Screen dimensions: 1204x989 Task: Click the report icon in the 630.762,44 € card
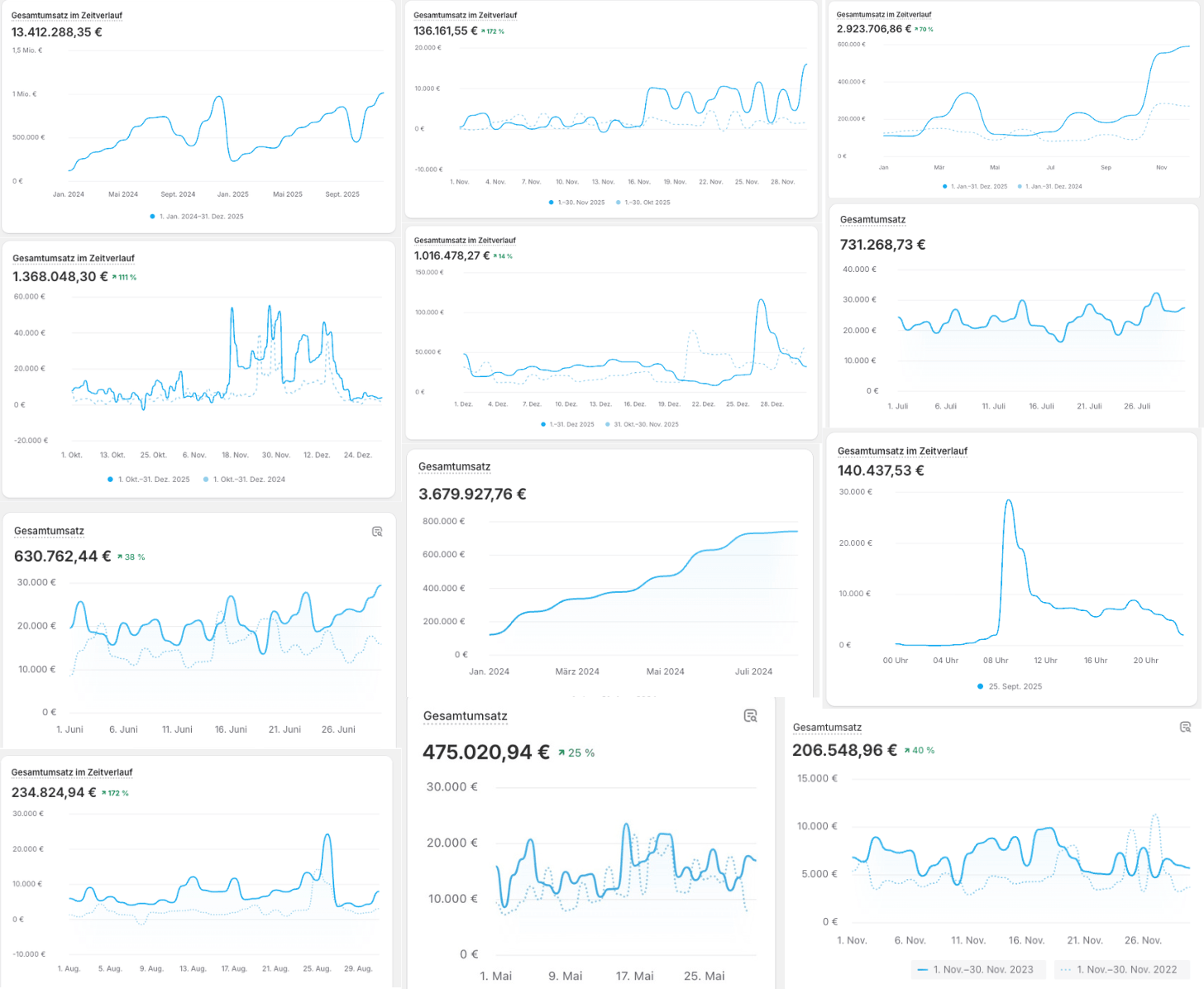pyautogui.click(x=377, y=532)
